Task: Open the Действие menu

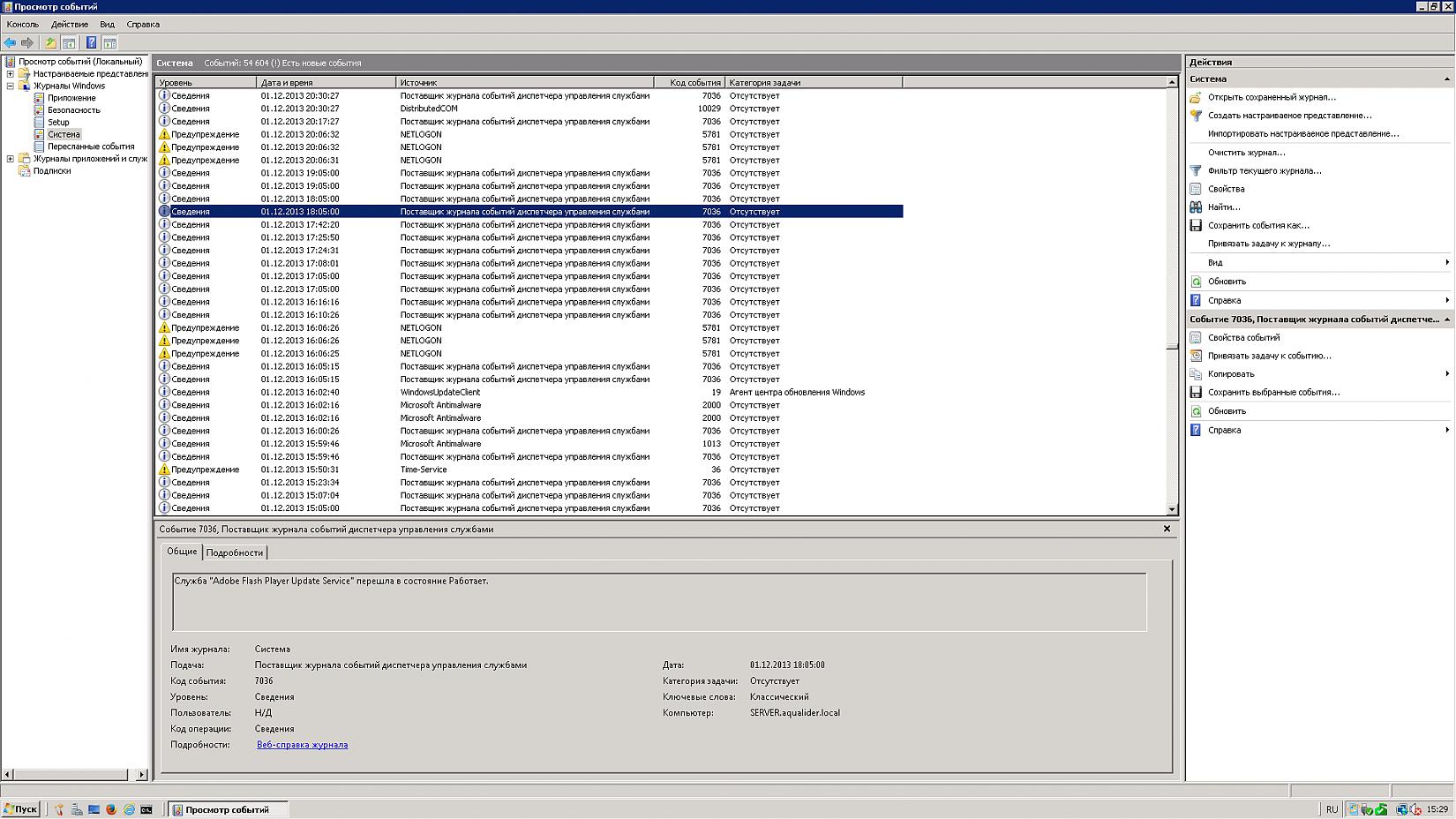Action: point(69,24)
